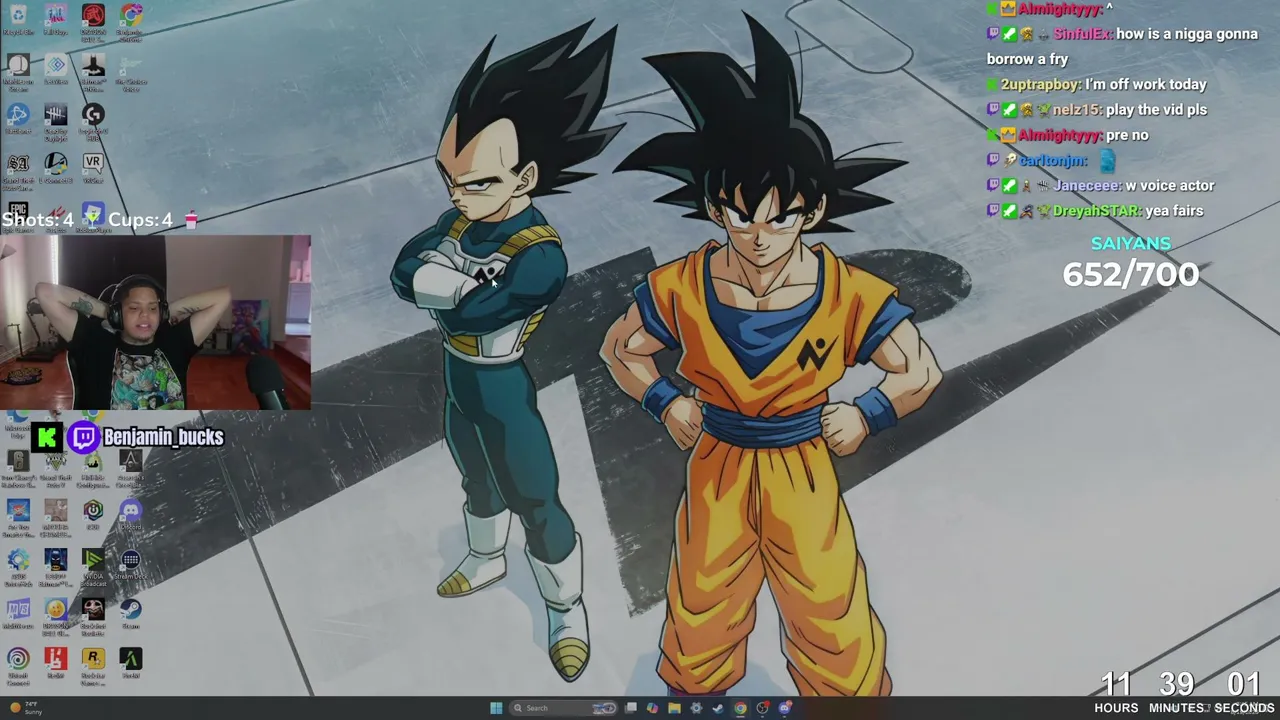Switch to OBS Studio on the taskbar
Screen dimensions: 1280x720
coord(762,708)
